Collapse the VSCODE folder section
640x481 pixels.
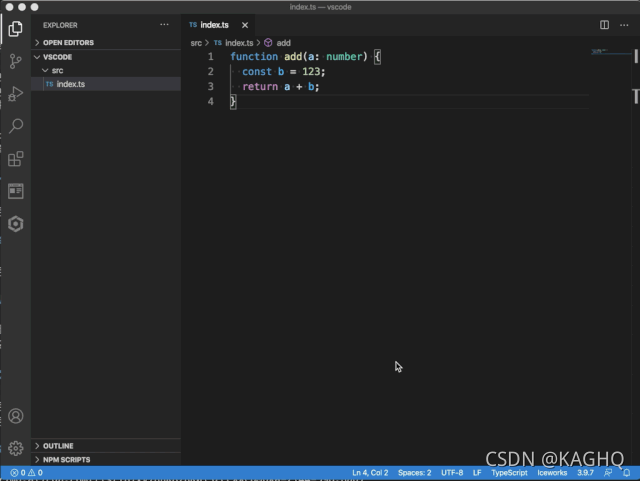click(x=106, y=57)
